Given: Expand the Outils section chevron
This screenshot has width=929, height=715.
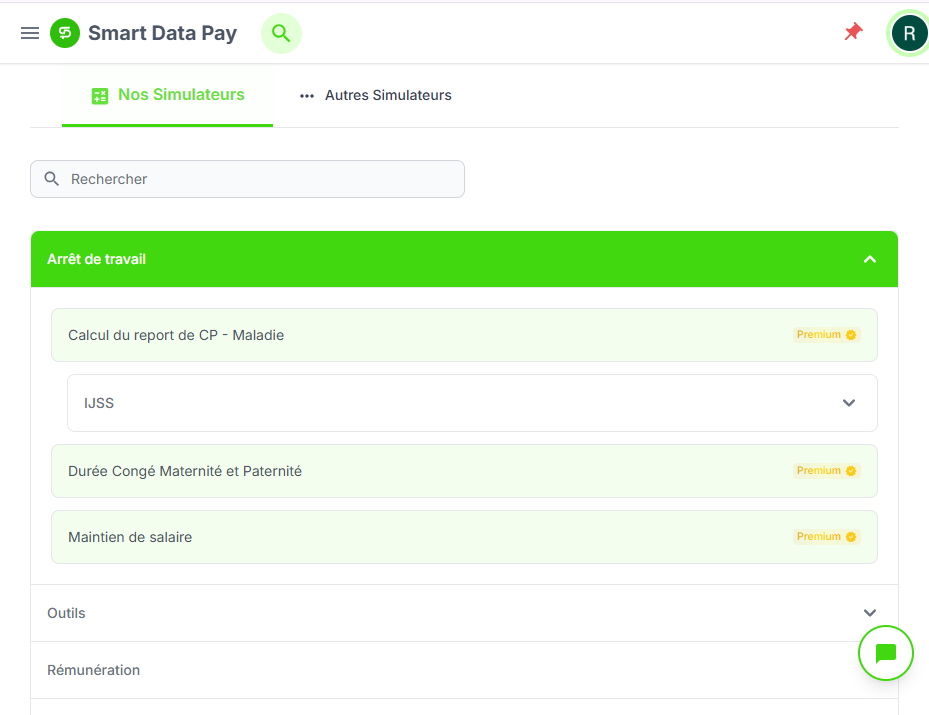Looking at the screenshot, I should (869, 613).
